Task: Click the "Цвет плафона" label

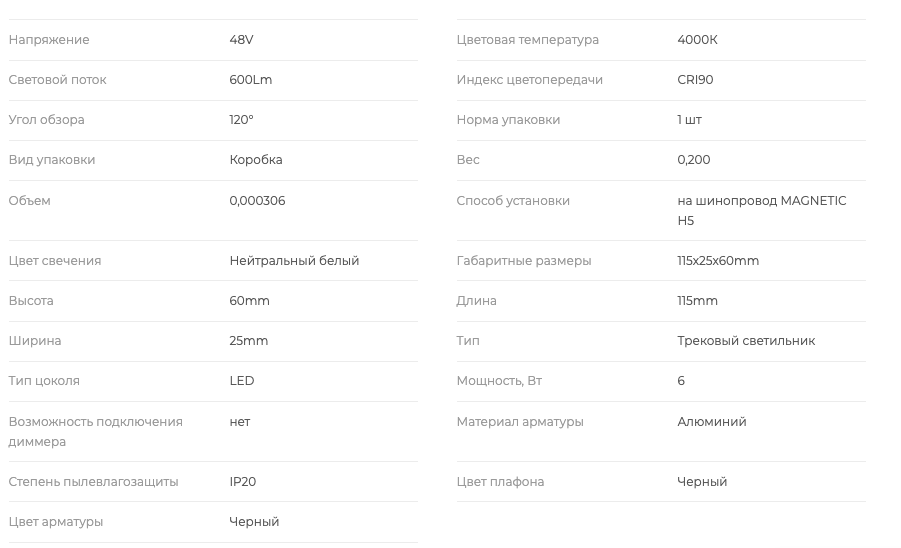Action: click(500, 482)
